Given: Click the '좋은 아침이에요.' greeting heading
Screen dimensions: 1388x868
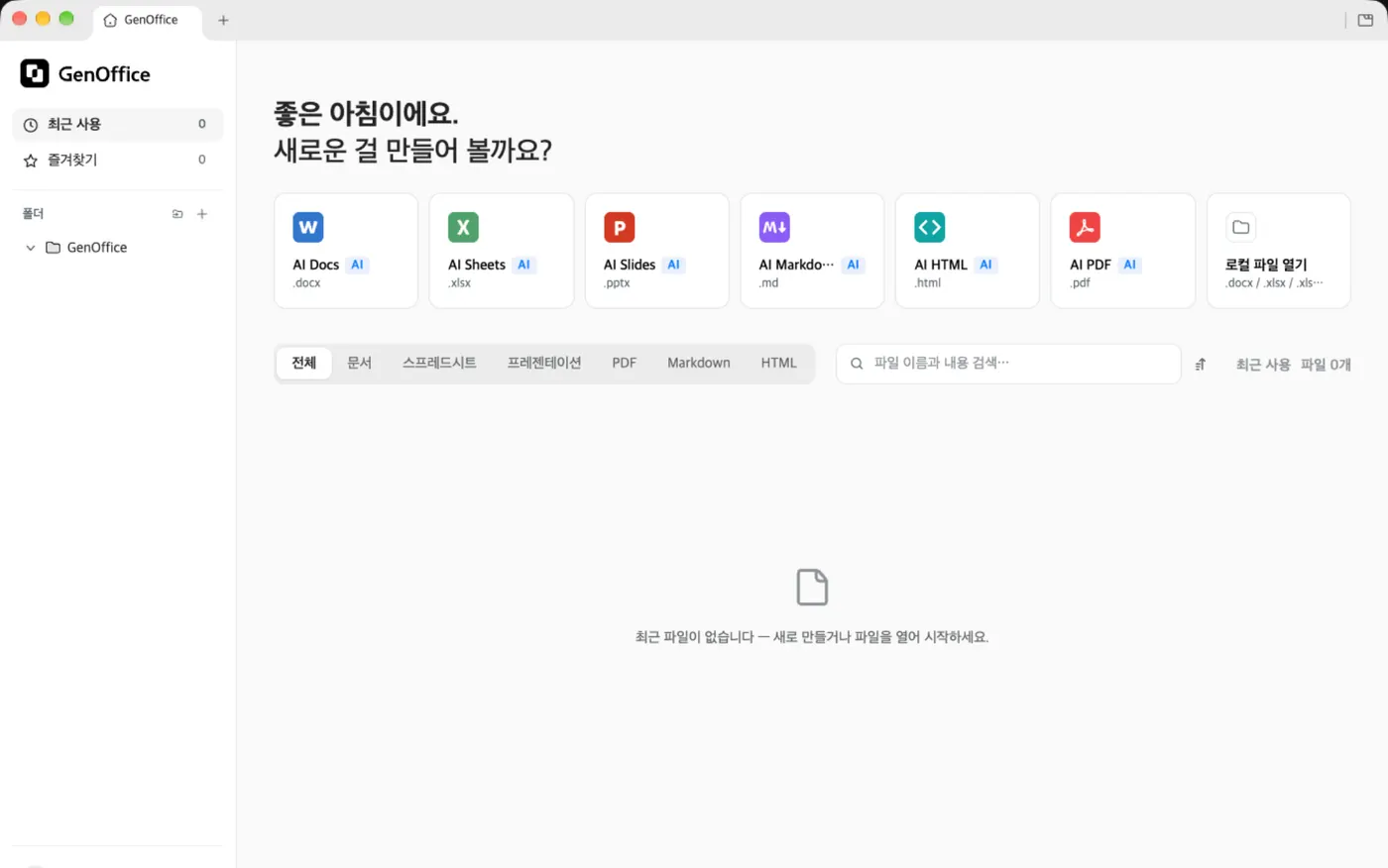Looking at the screenshot, I should (x=366, y=114).
